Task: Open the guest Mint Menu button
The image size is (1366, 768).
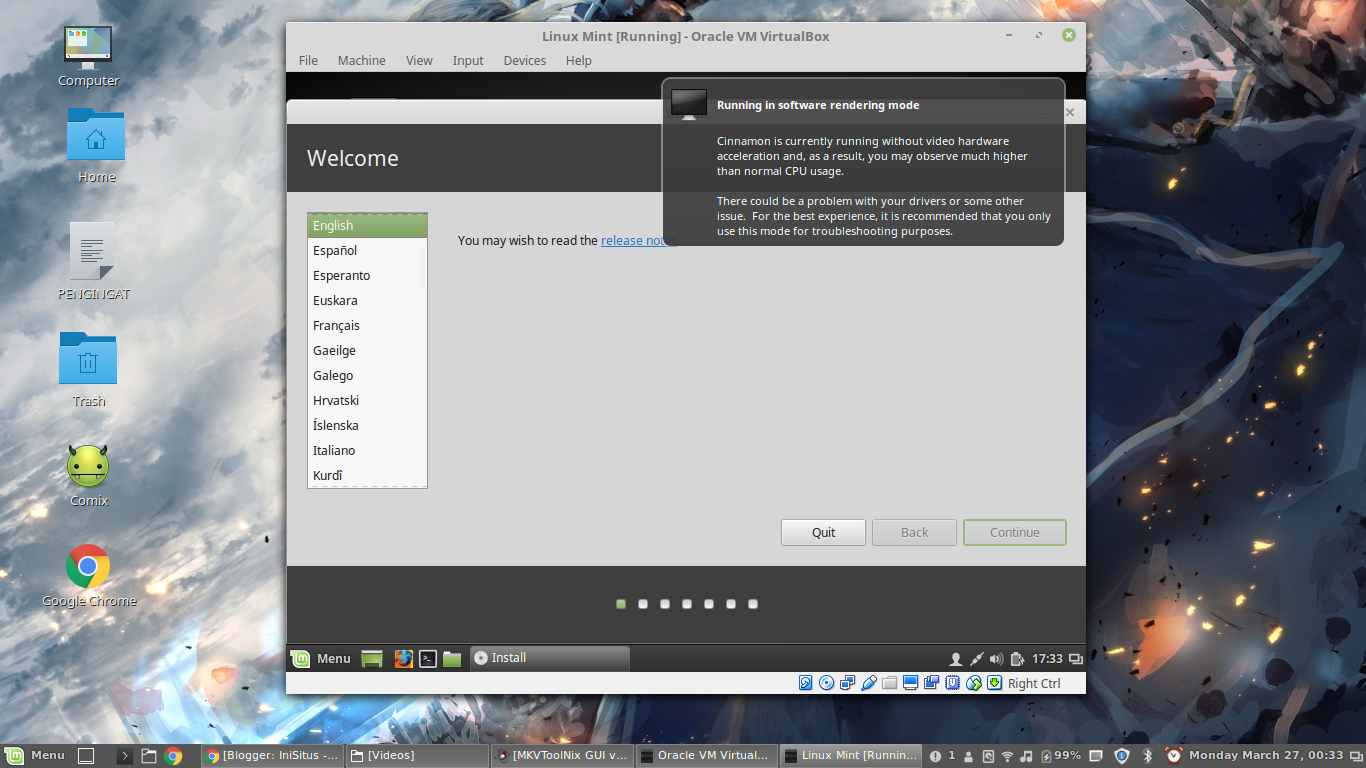Action: tap(321, 658)
